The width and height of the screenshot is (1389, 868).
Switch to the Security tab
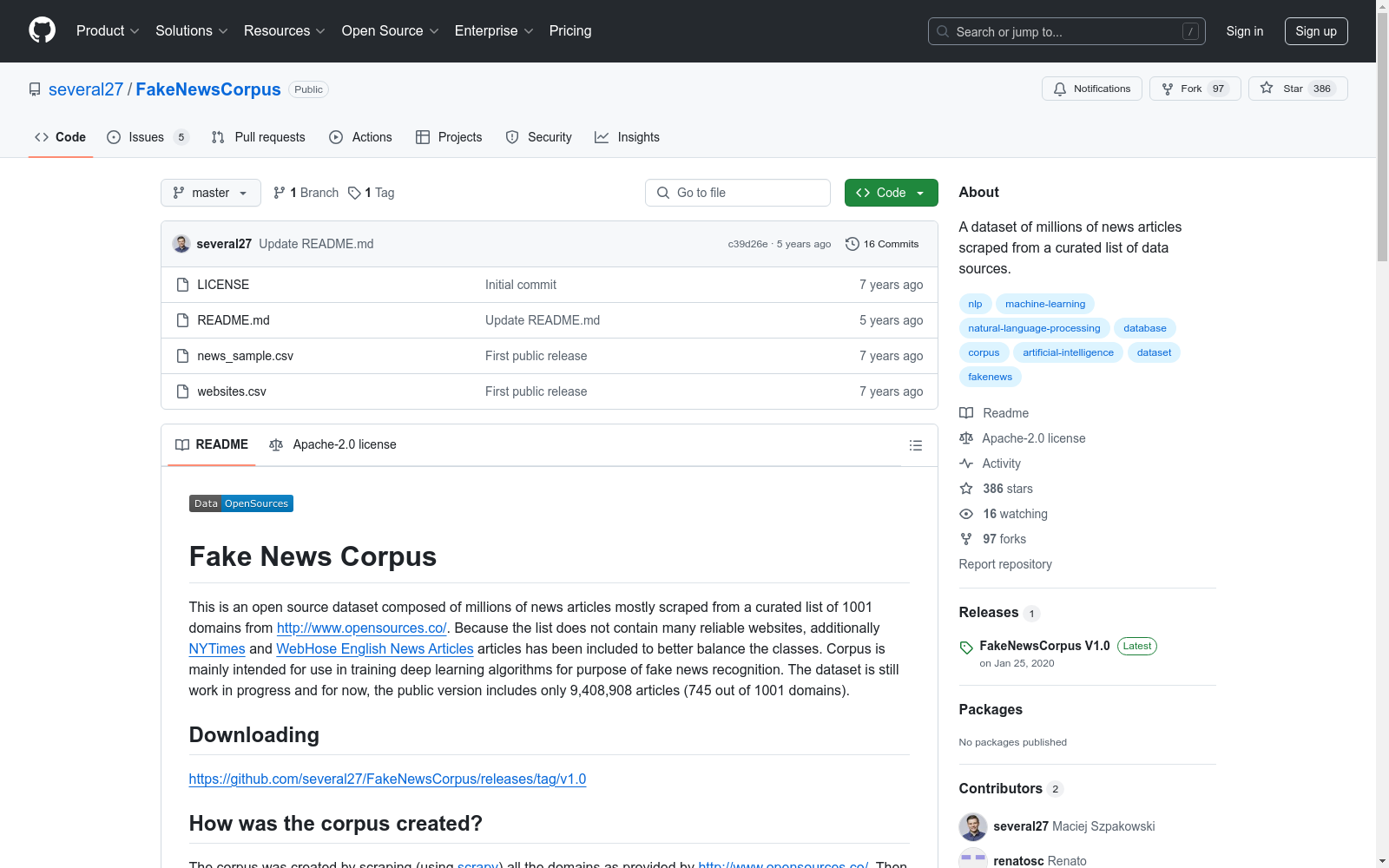pos(538,137)
